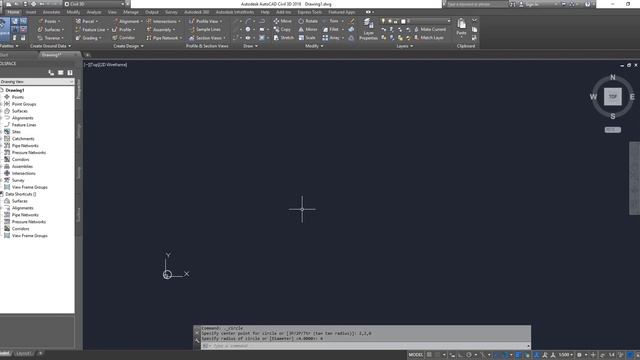Toggle MODEL space button
640x360 pixels.
(416, 355)
